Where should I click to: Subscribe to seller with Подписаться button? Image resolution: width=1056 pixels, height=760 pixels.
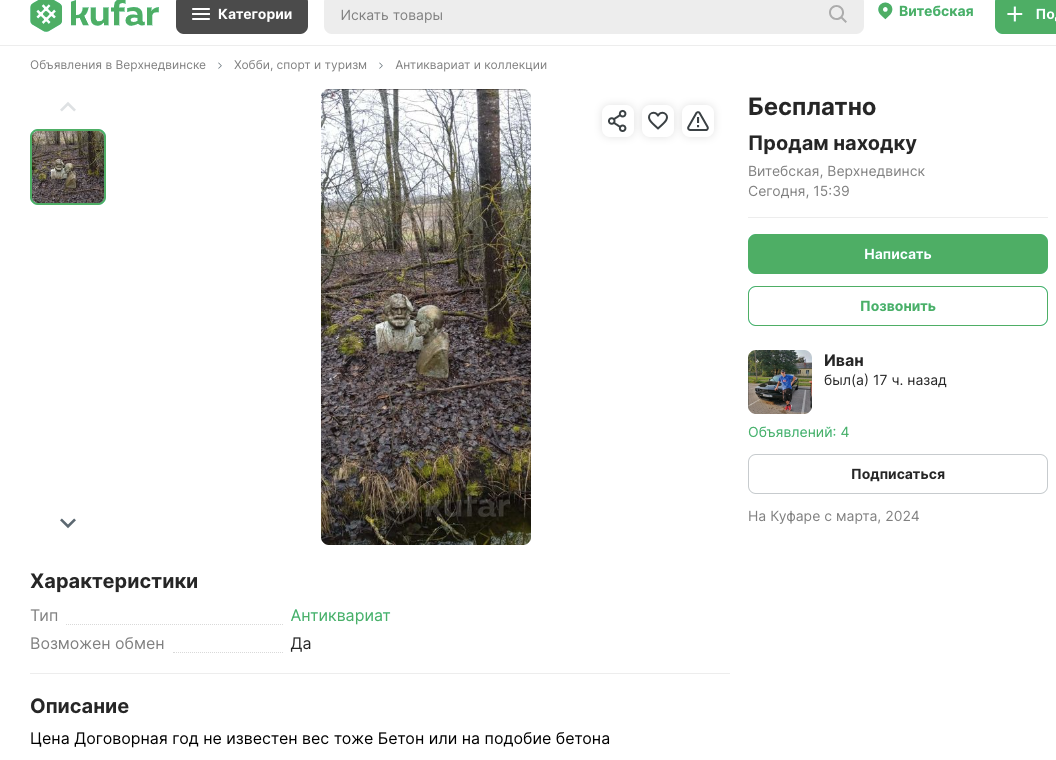tap(897, 474)
